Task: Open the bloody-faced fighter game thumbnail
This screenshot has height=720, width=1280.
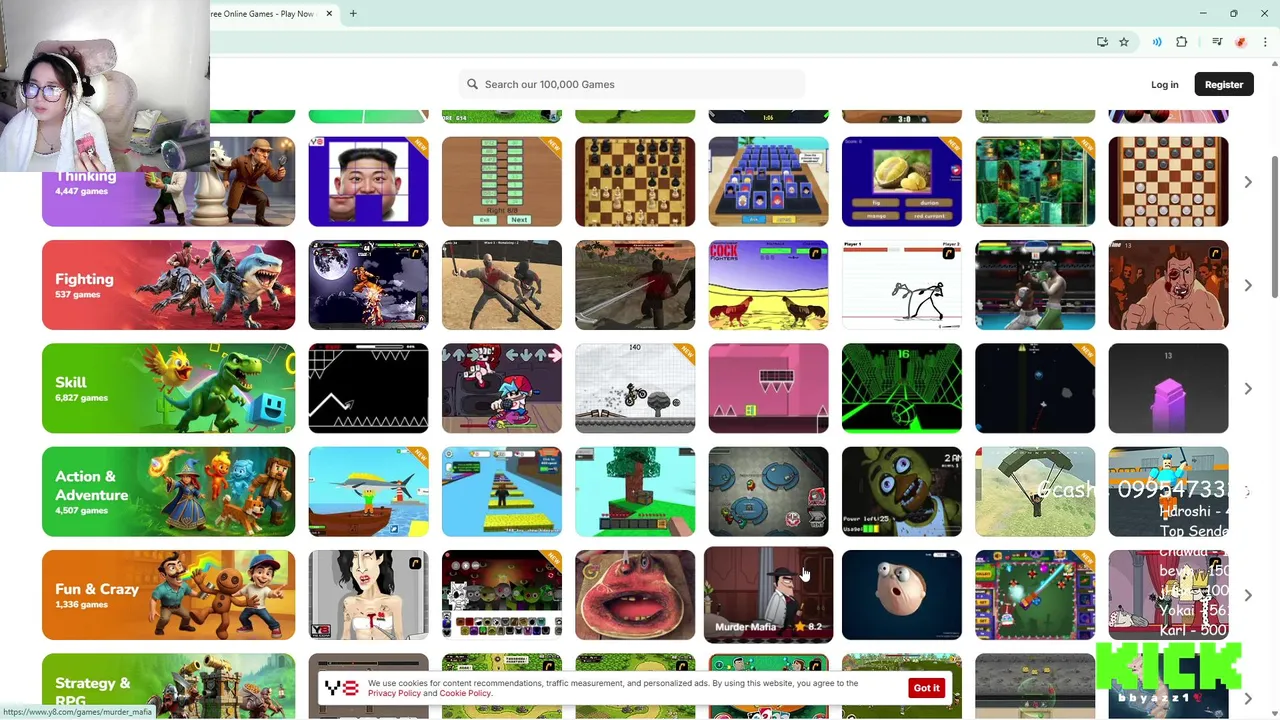Action: pyautogui.click(x=1168, y=285)
